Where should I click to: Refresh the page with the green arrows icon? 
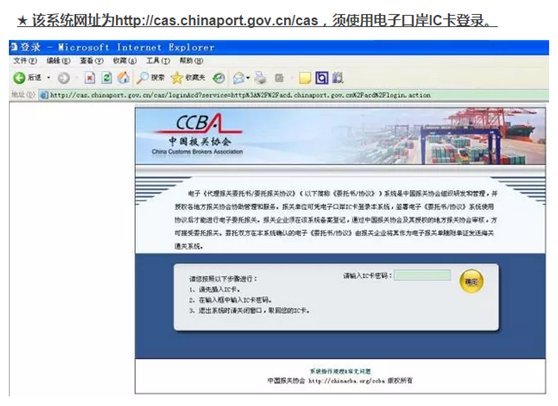(106, 78)
